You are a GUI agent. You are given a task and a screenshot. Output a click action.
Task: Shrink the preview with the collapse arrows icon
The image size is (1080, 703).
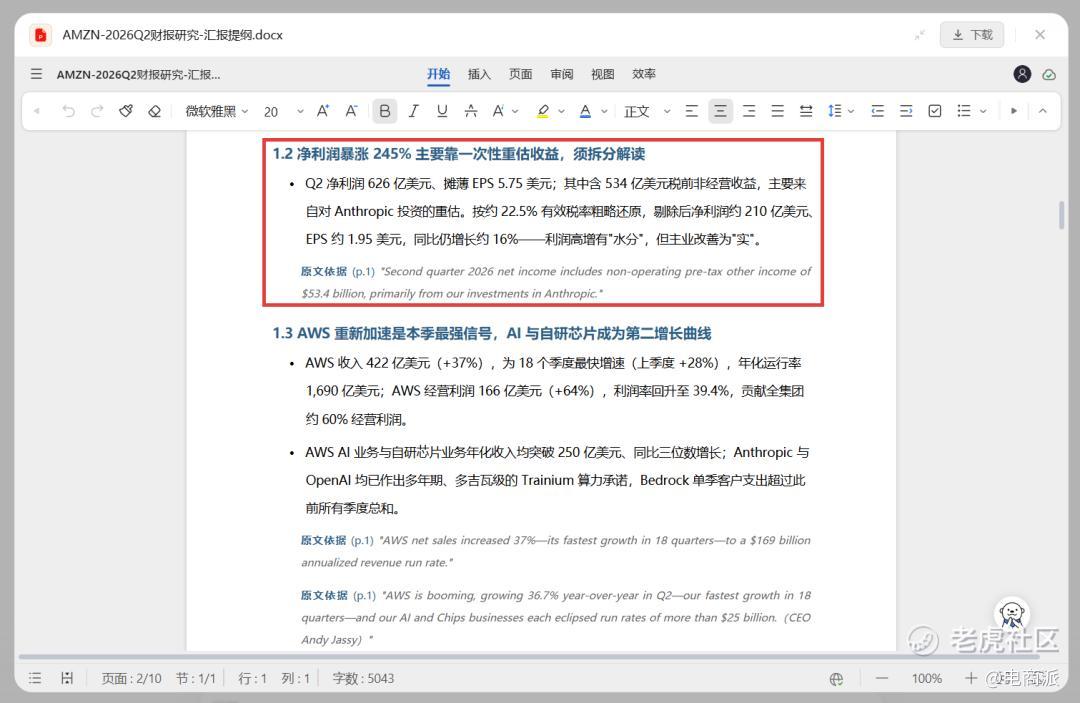click(x=920, y=35)
